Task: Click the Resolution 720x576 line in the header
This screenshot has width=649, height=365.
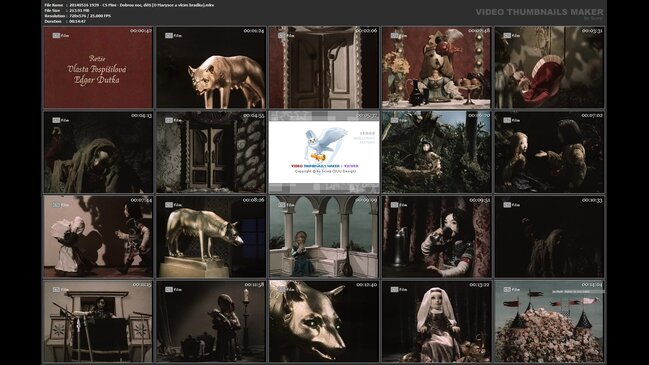Action: point(77,16)
